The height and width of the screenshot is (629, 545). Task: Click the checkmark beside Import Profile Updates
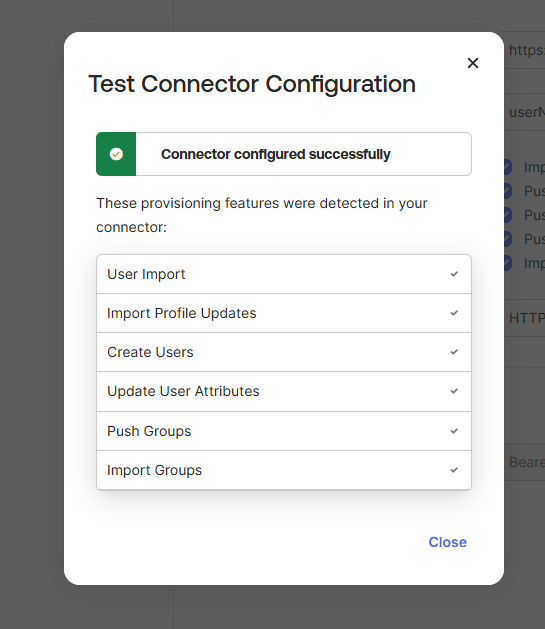point(454,313)
